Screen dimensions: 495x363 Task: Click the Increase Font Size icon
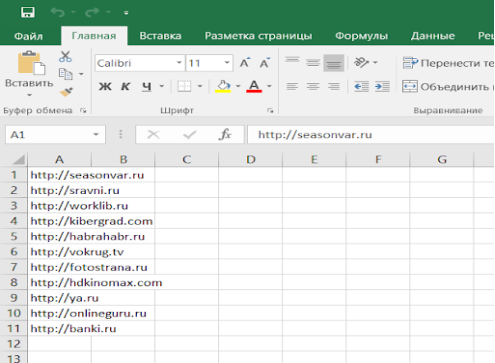point(245,62)
